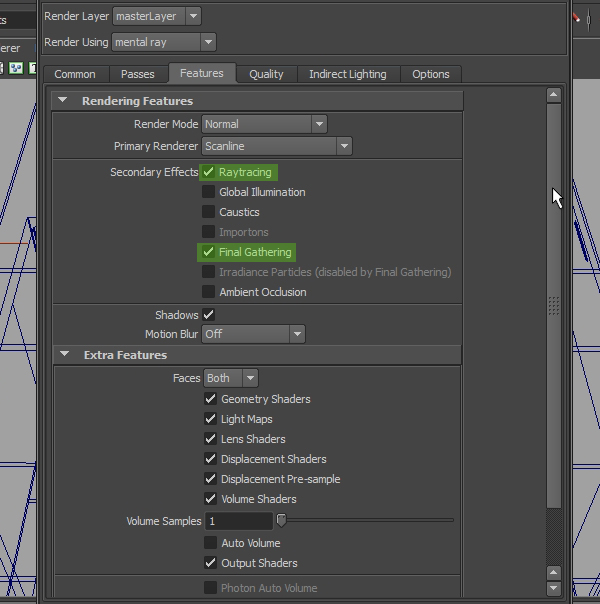
Task: Uncheck Displacement Shaders
Action: [210, 459]
